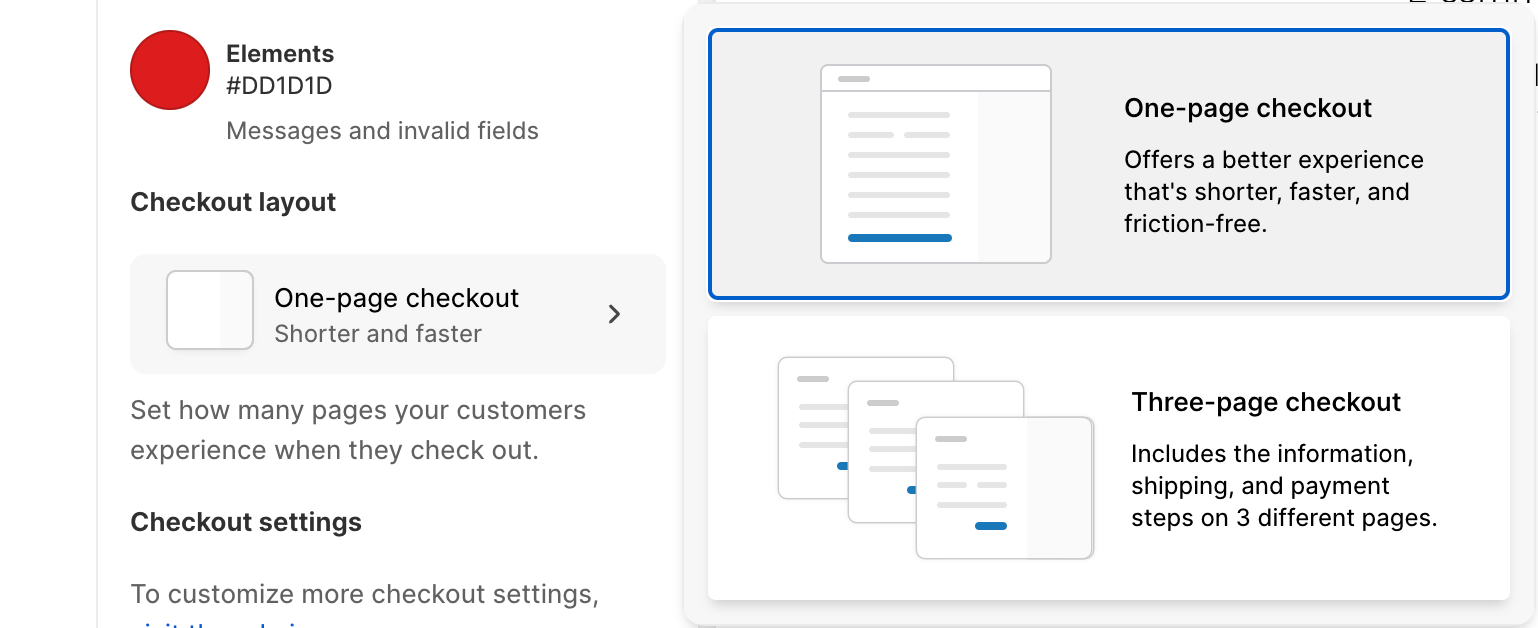This screenshot has height=628, width=1538.
Task: Click the "One-page checkout" popover title
Action: click(1248, 108)
